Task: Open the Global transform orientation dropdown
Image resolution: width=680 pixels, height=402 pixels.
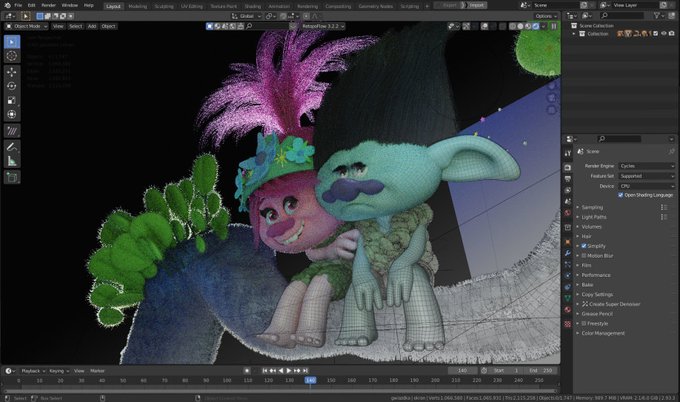Action: click(246, 16)
